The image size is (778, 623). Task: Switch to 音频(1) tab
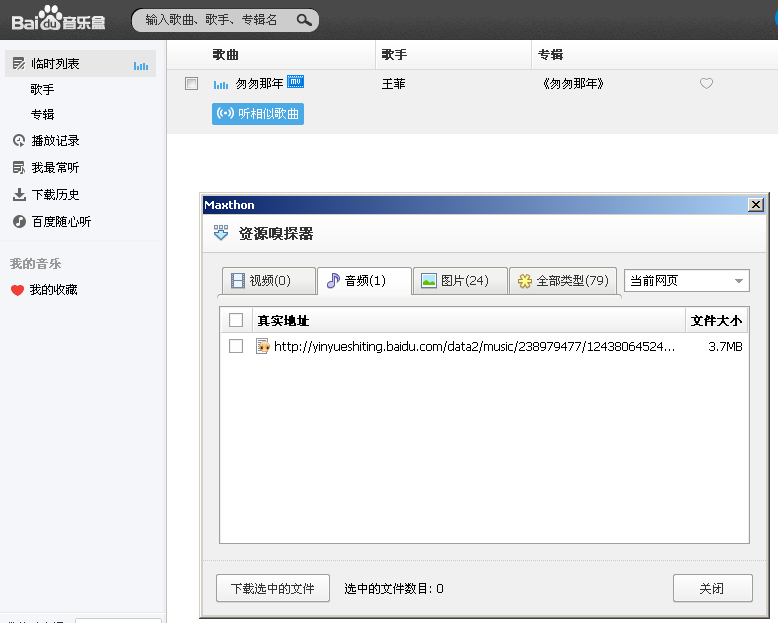tap(364, 281)
